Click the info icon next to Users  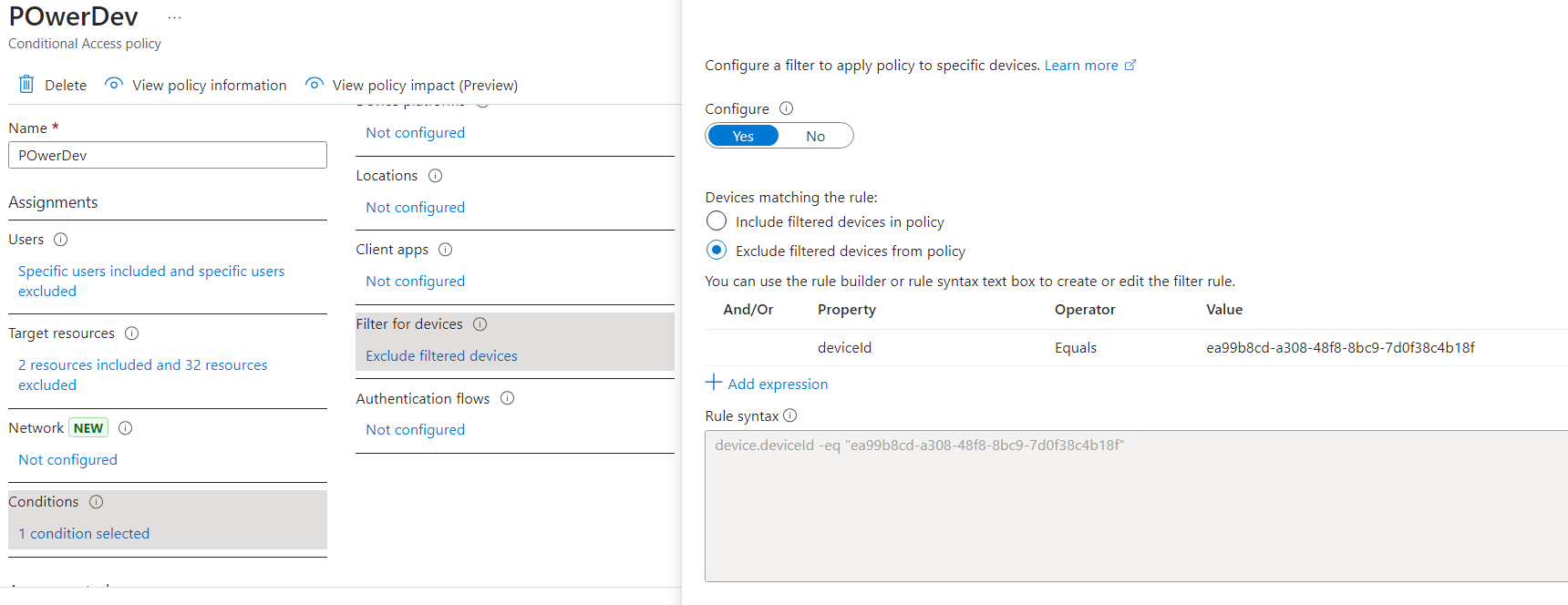61,240
